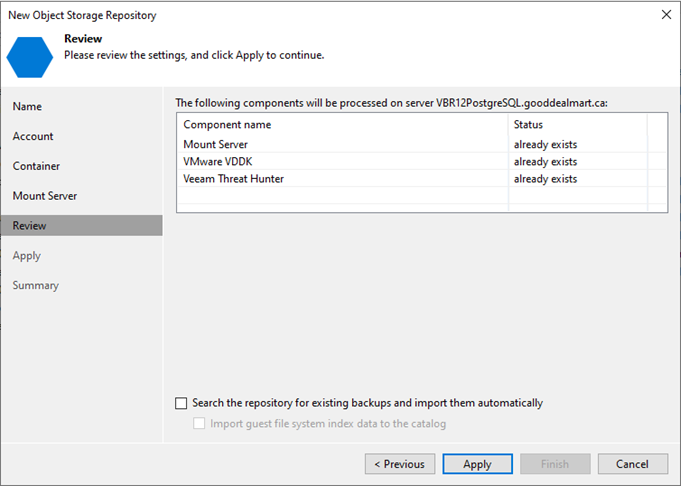681x486 pixels.
Task: Select the highlighted Review step
Action: (x=82, y=225)
